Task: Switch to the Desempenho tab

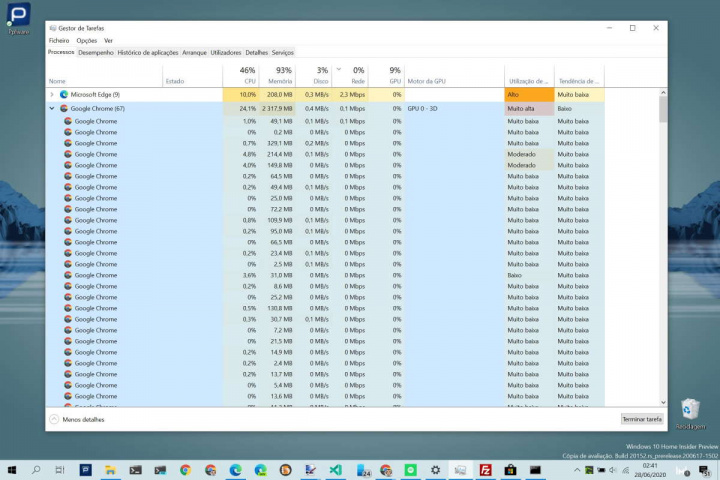Action: click(x=96, y=52)
